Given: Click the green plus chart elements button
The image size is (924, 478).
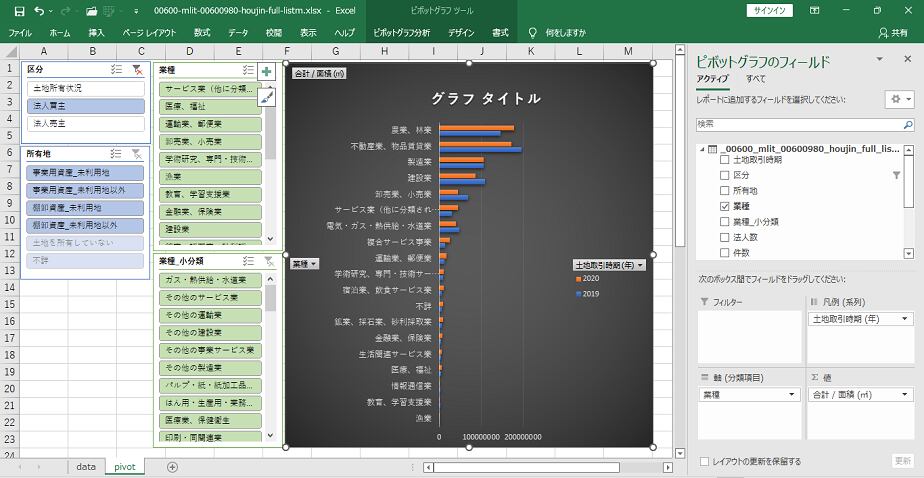Looking at the screenshot, I should pos(266,72).
